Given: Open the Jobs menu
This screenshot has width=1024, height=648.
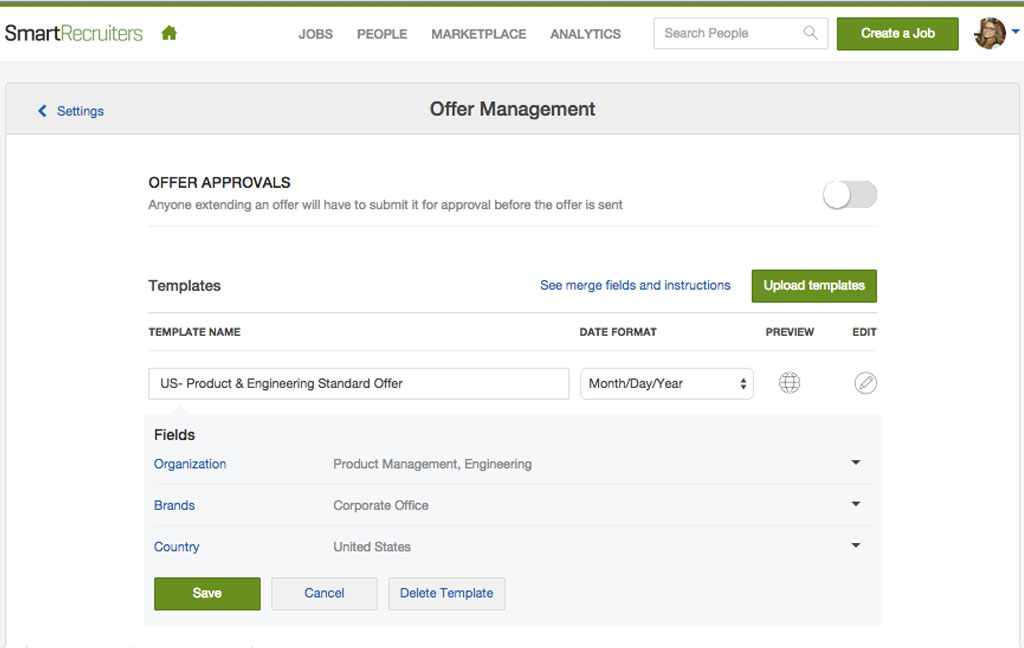Looking at the screenshot, I should (315, 34).
